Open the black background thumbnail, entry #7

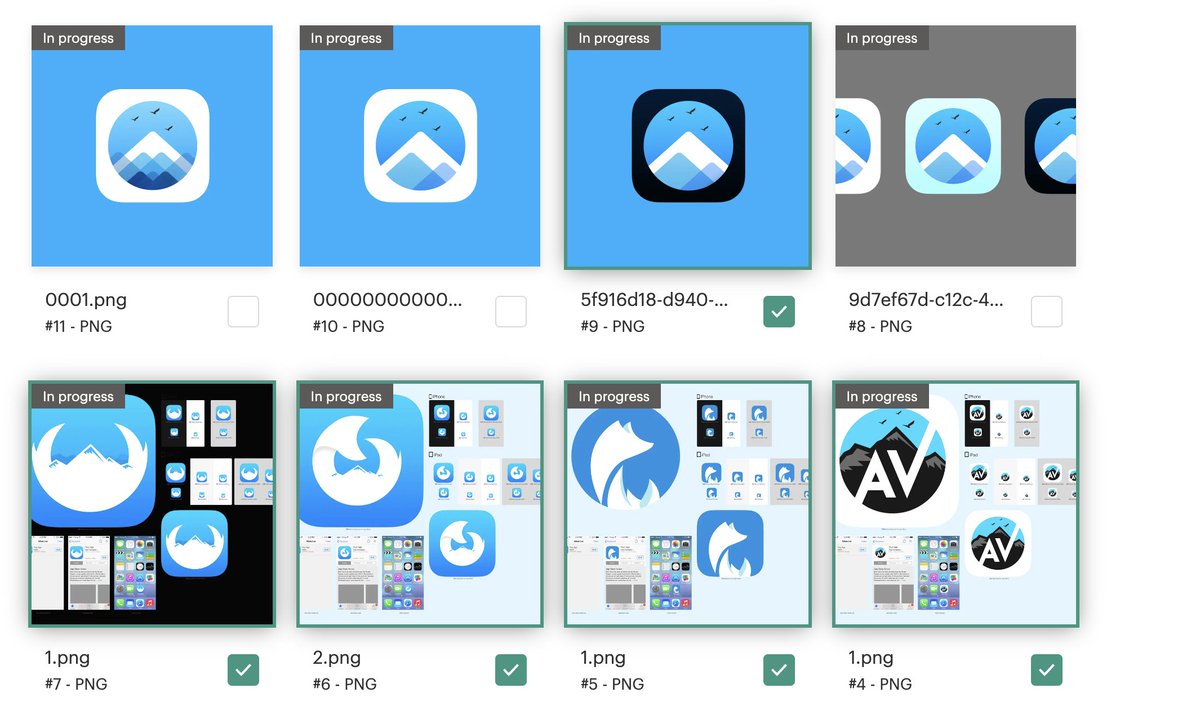pos(152,504)
